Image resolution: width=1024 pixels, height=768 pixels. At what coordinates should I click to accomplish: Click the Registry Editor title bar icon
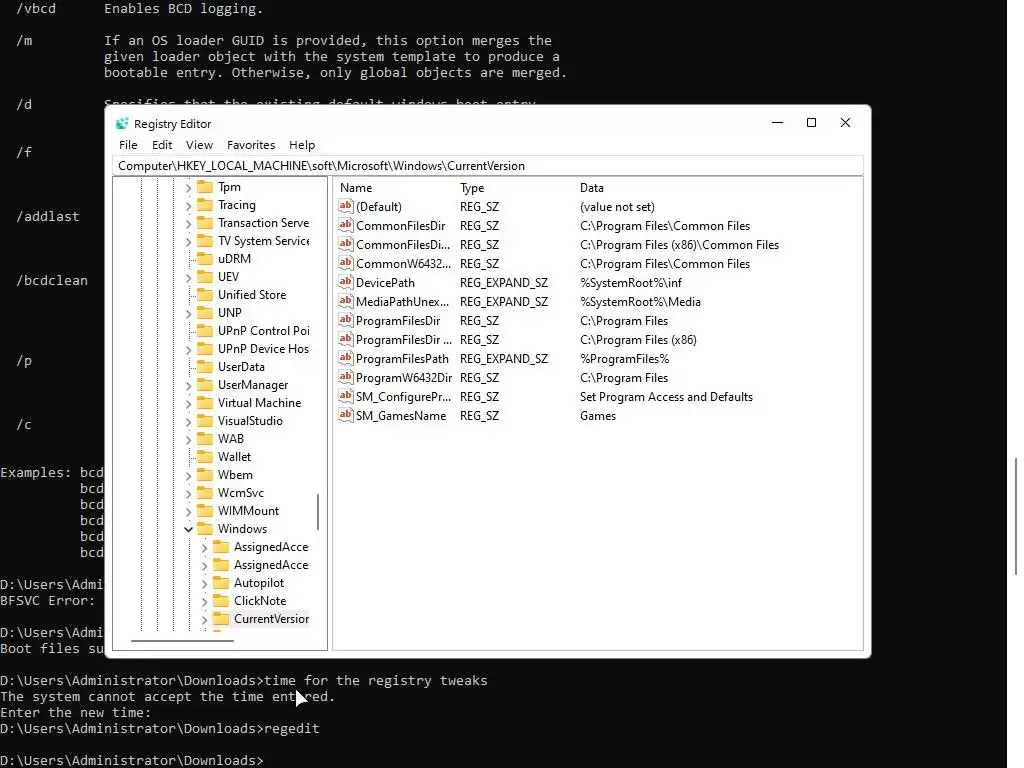point(122,123)
